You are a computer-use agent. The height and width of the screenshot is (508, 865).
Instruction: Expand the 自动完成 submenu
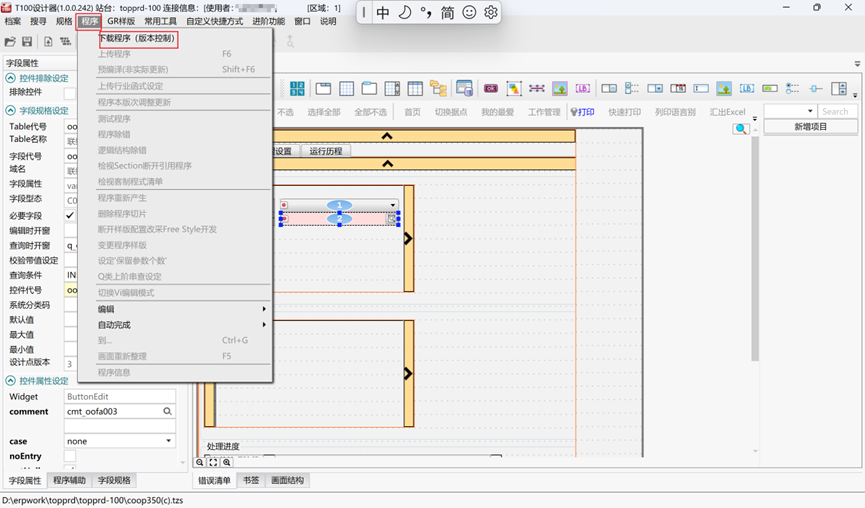point(182,325)
